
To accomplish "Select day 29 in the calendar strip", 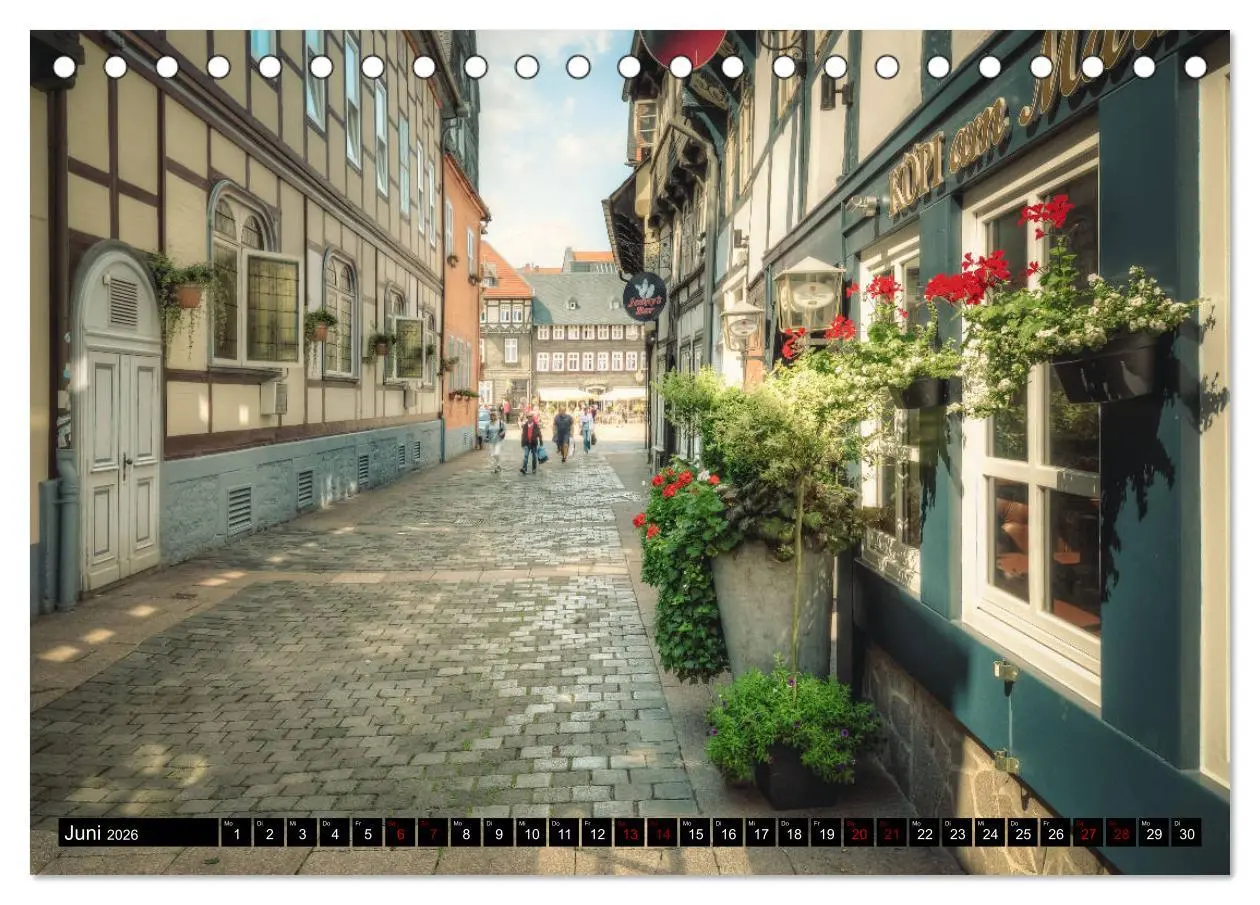I will 1154,833.
